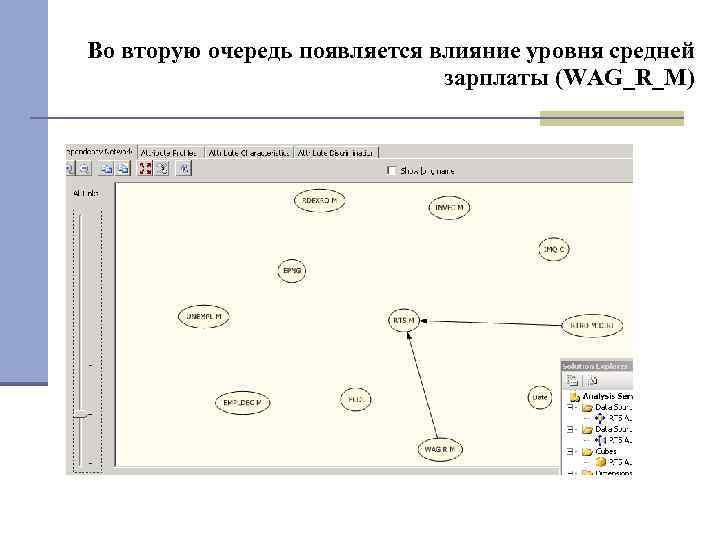Select the UNEMPL_M node
This screenshot has height=540, width=720.
(203, 316)
